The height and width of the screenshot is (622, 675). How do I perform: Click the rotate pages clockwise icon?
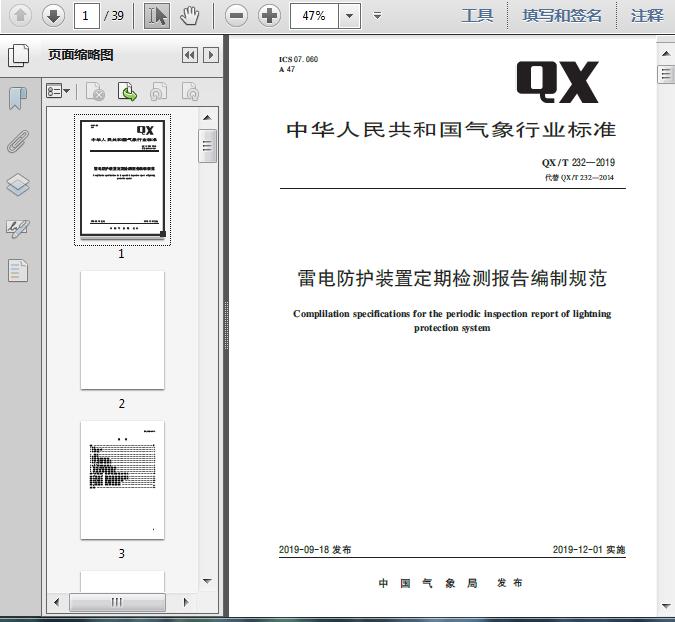pos(190,91)
